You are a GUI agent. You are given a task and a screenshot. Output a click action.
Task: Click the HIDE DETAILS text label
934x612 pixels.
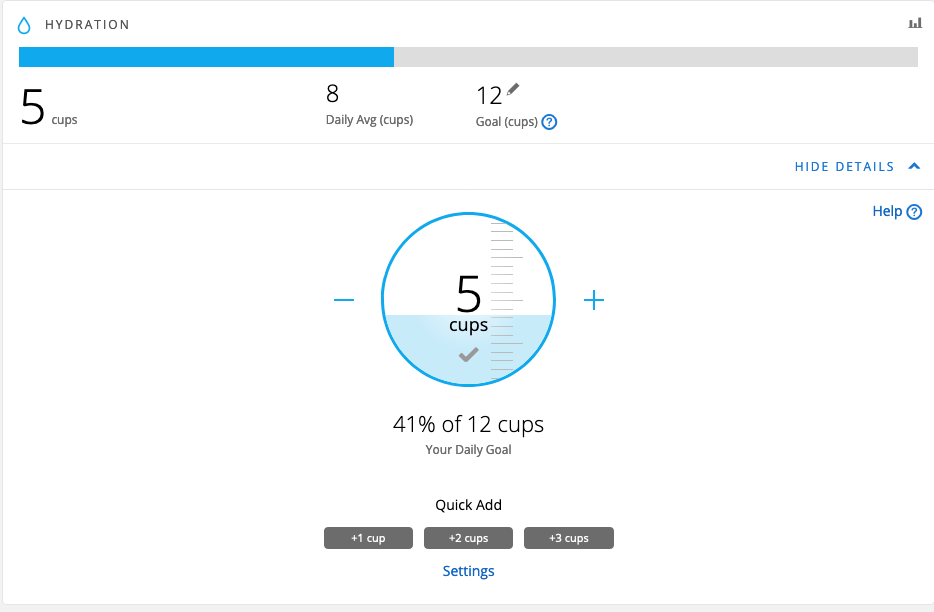point(844,167)
